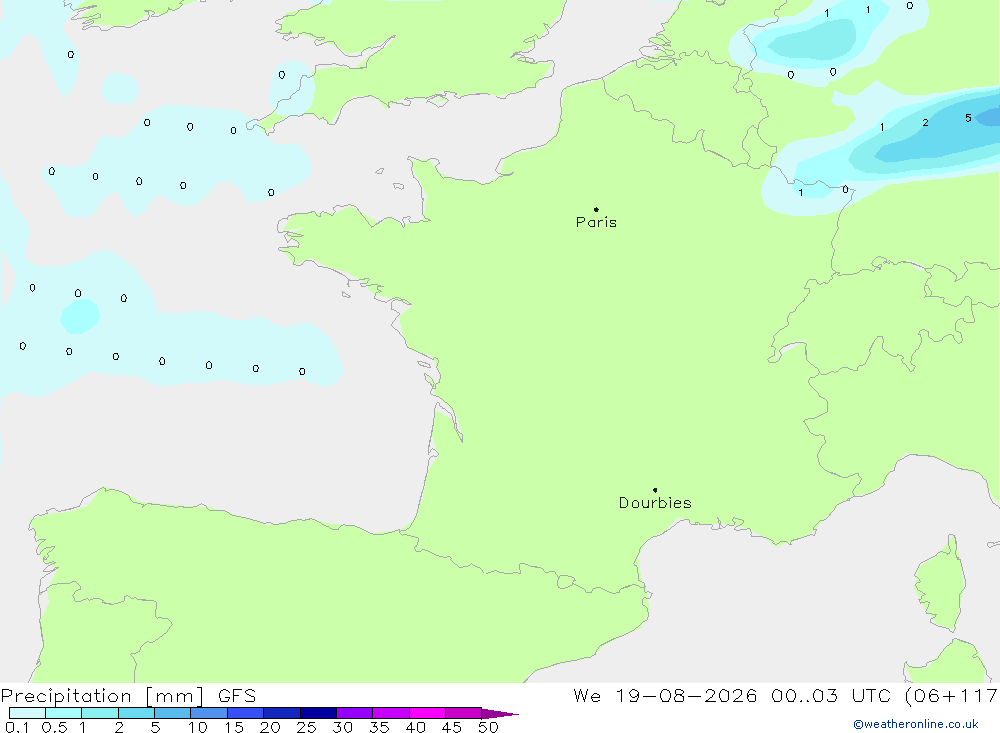
Task: Click the '15' legend scale label
Action: [234, 727]
